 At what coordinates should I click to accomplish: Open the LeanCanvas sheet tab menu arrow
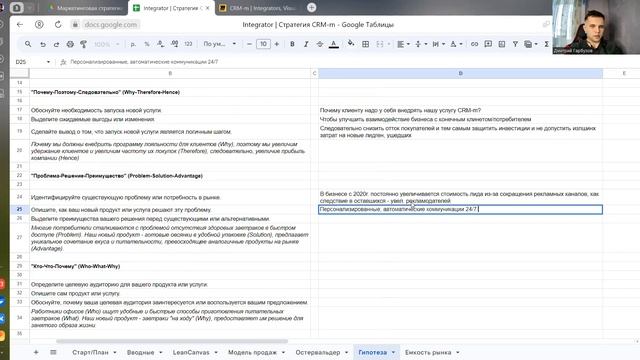point(216,352)
